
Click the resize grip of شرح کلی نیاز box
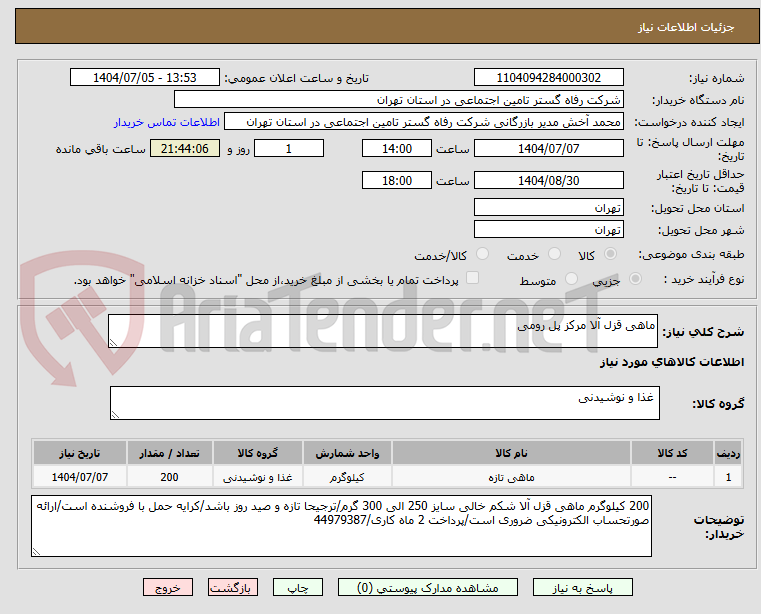click(113, 343)
